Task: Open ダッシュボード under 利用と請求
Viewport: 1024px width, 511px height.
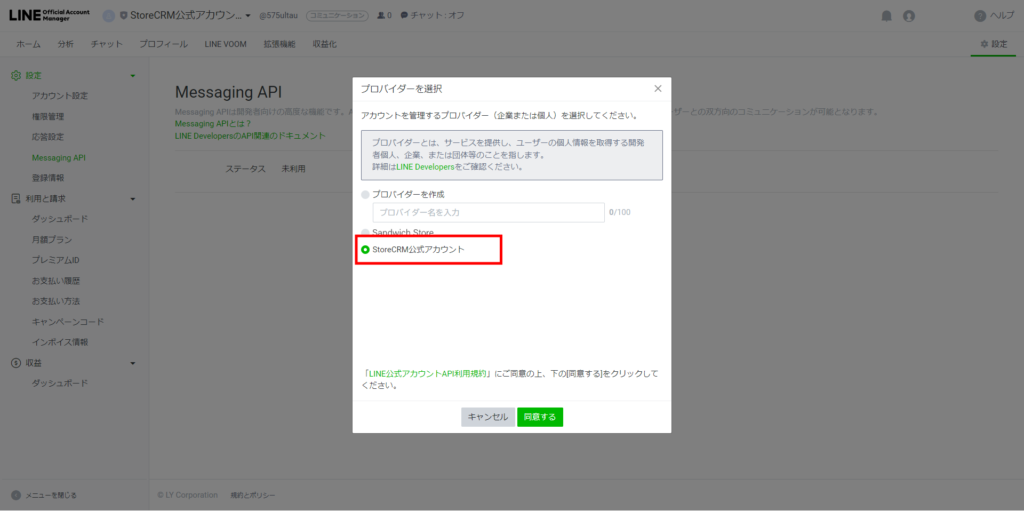Action: [59, 219]
